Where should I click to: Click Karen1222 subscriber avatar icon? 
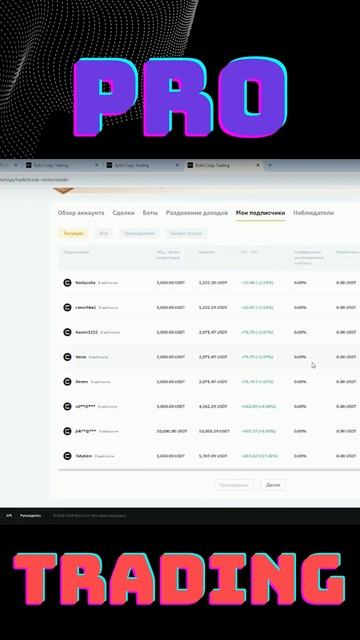click(67, 332)
